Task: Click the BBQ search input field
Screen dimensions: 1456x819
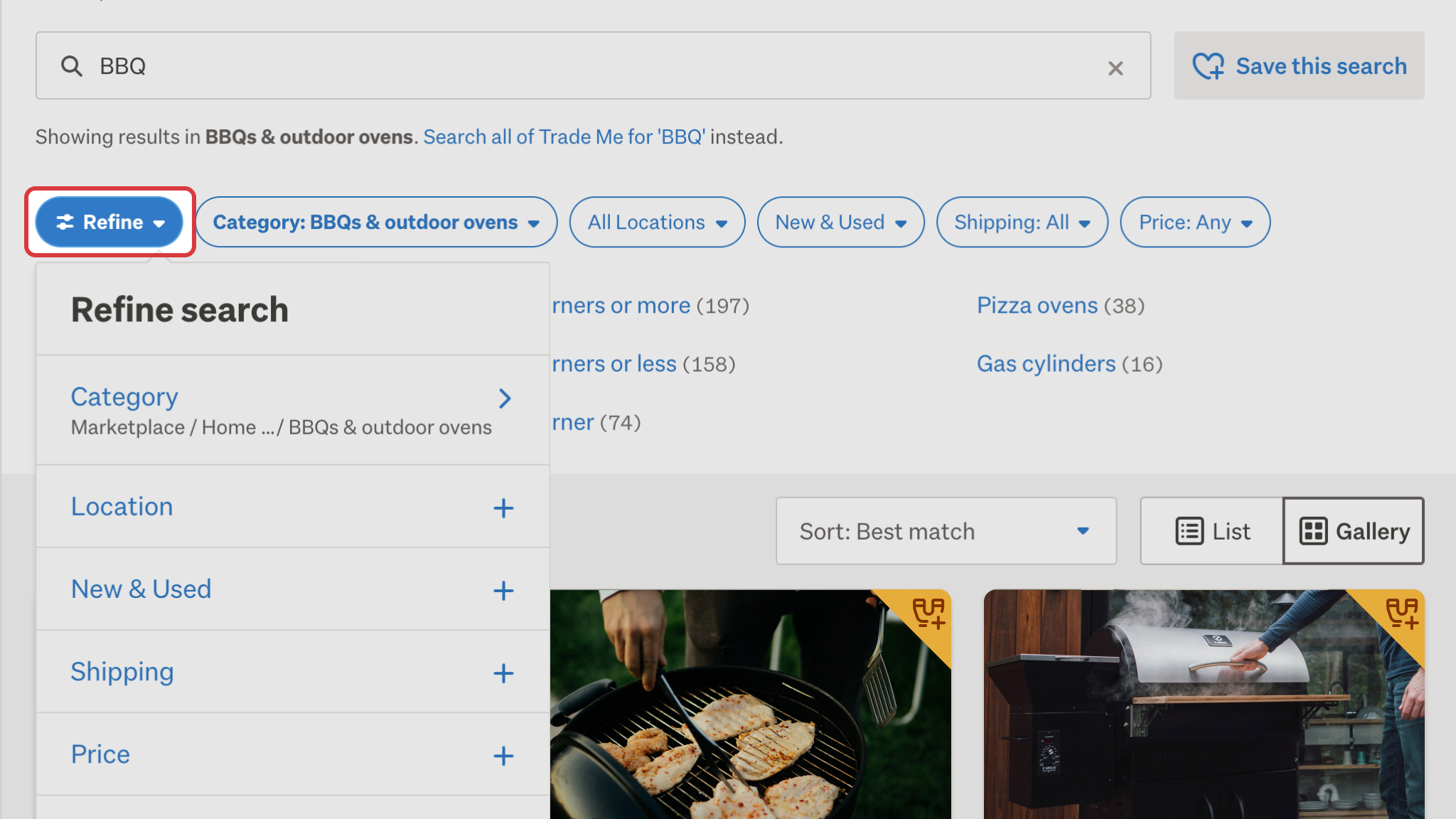Action: coord(593,65)
